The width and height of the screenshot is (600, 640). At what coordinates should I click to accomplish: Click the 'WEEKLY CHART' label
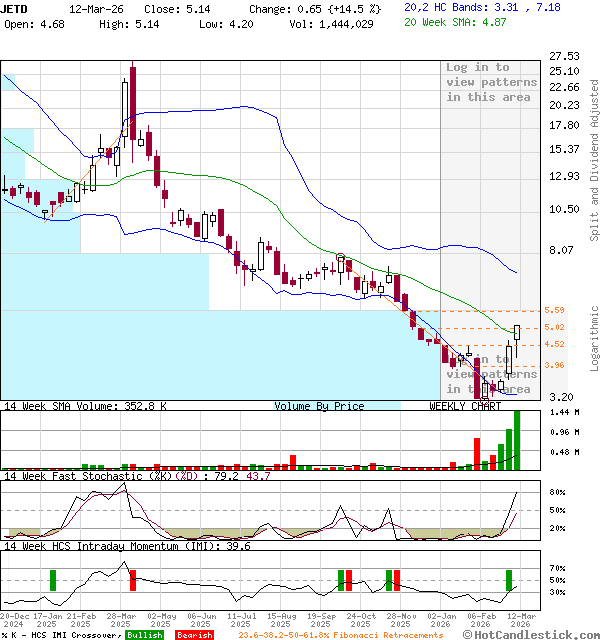(x=465, y=406)
